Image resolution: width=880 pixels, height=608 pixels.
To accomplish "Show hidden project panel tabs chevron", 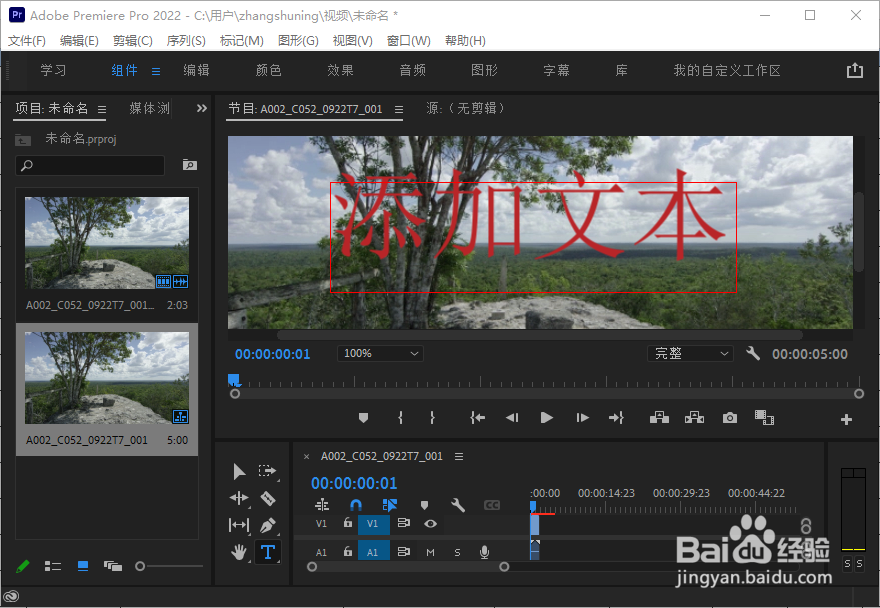I will tap(202, 108).
